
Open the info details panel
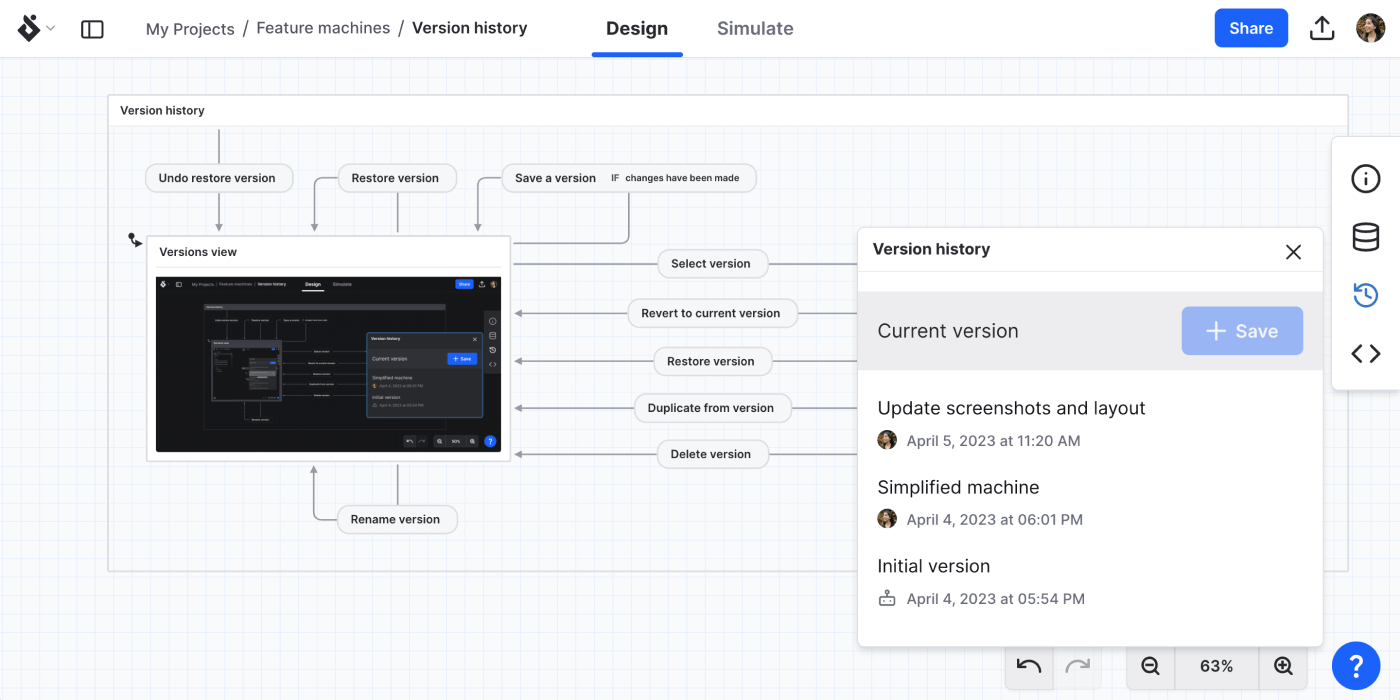tap(1365, 179)
